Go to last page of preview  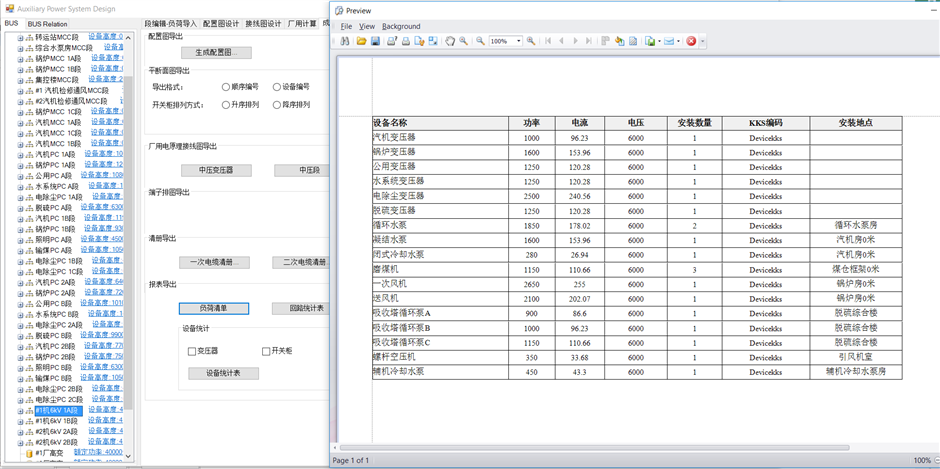point(589,41)
